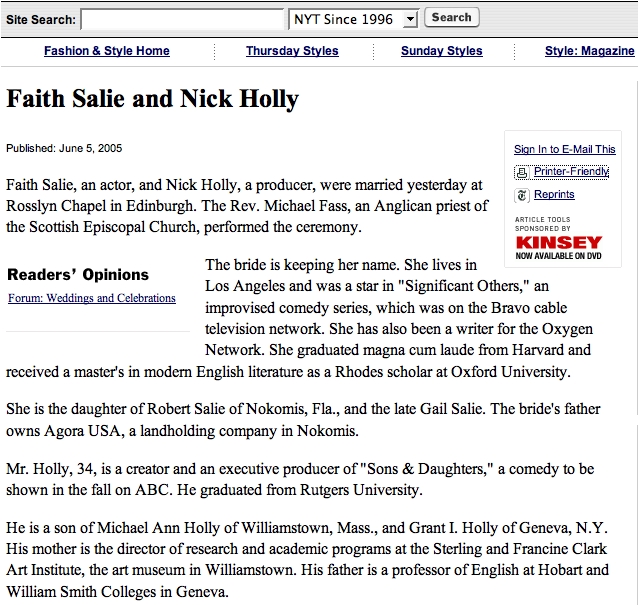The image size is (638, 605).
Task: Click the Times reprints icon
Action: pos(522,195)
